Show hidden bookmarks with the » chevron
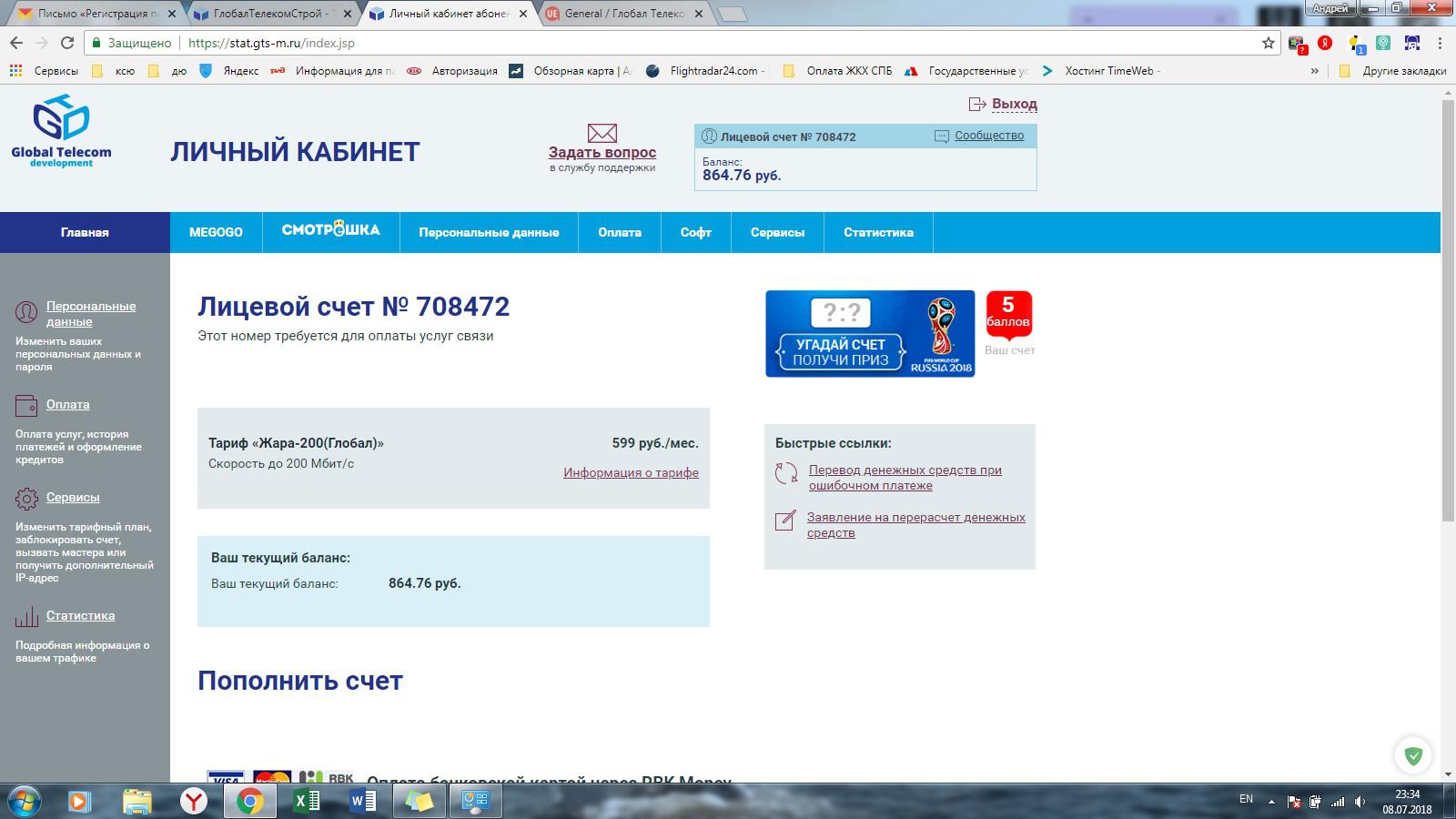1456x819 pixels. tap(1314, 71)
